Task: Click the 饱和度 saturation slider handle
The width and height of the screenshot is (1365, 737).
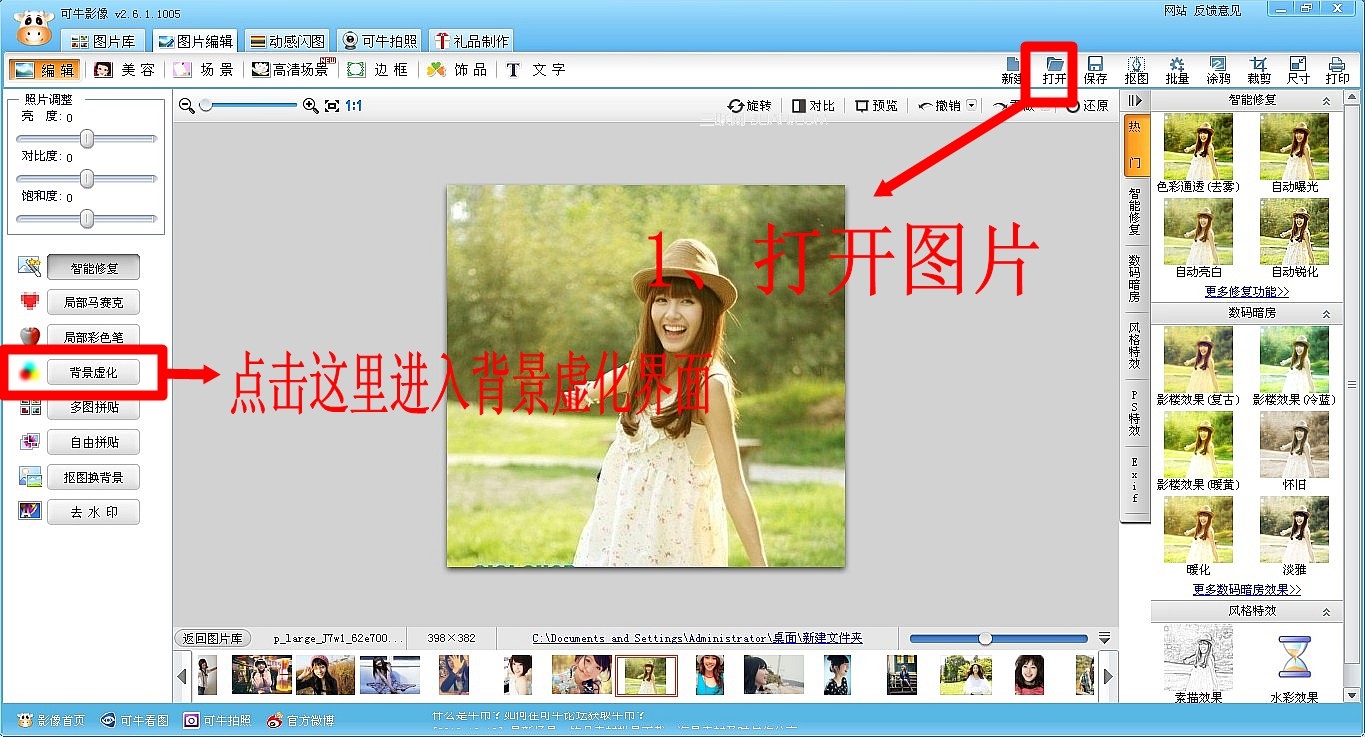Action: point(87,218)
